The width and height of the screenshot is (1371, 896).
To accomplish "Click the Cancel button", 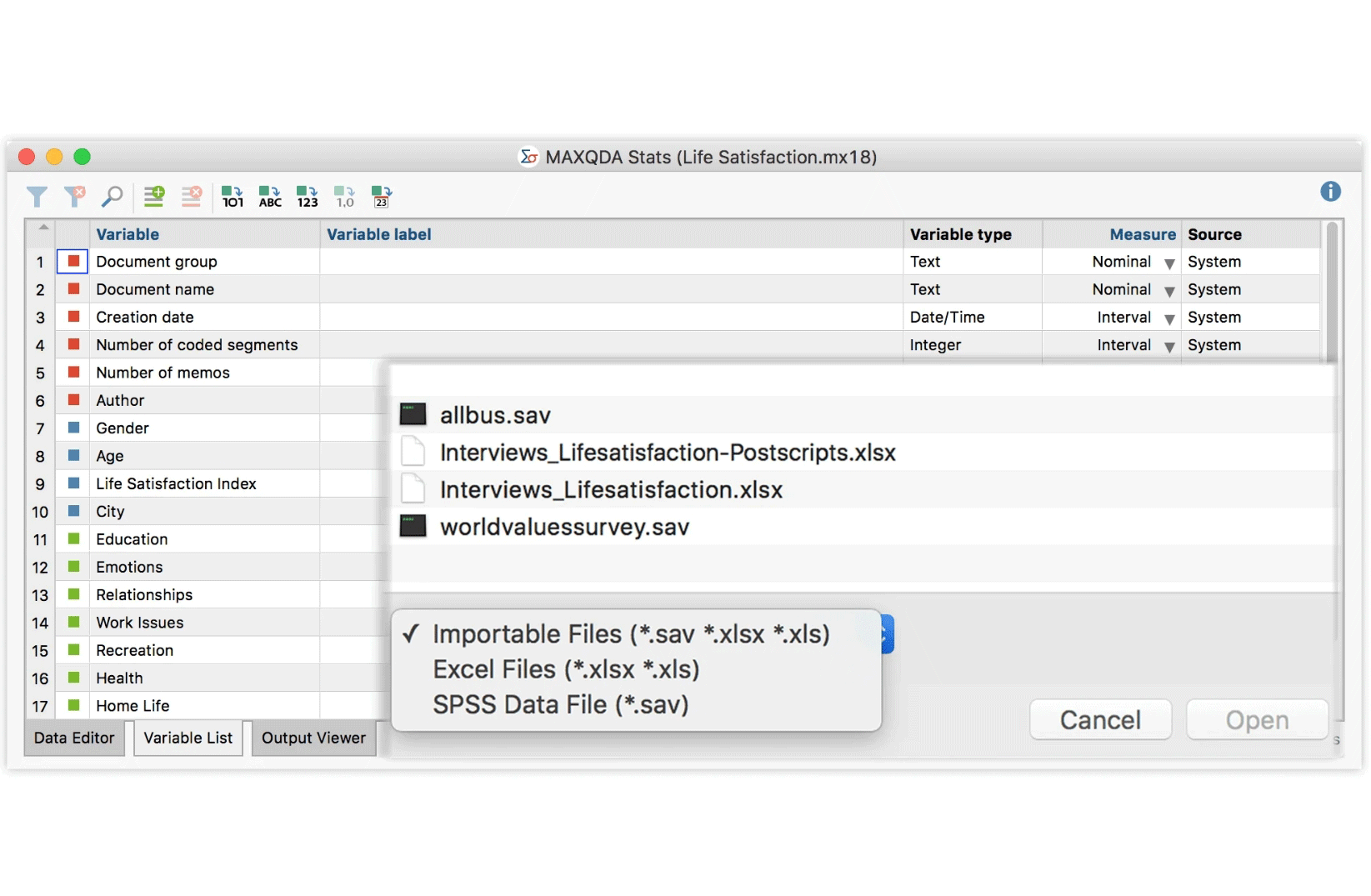I will pos(1100,719).
